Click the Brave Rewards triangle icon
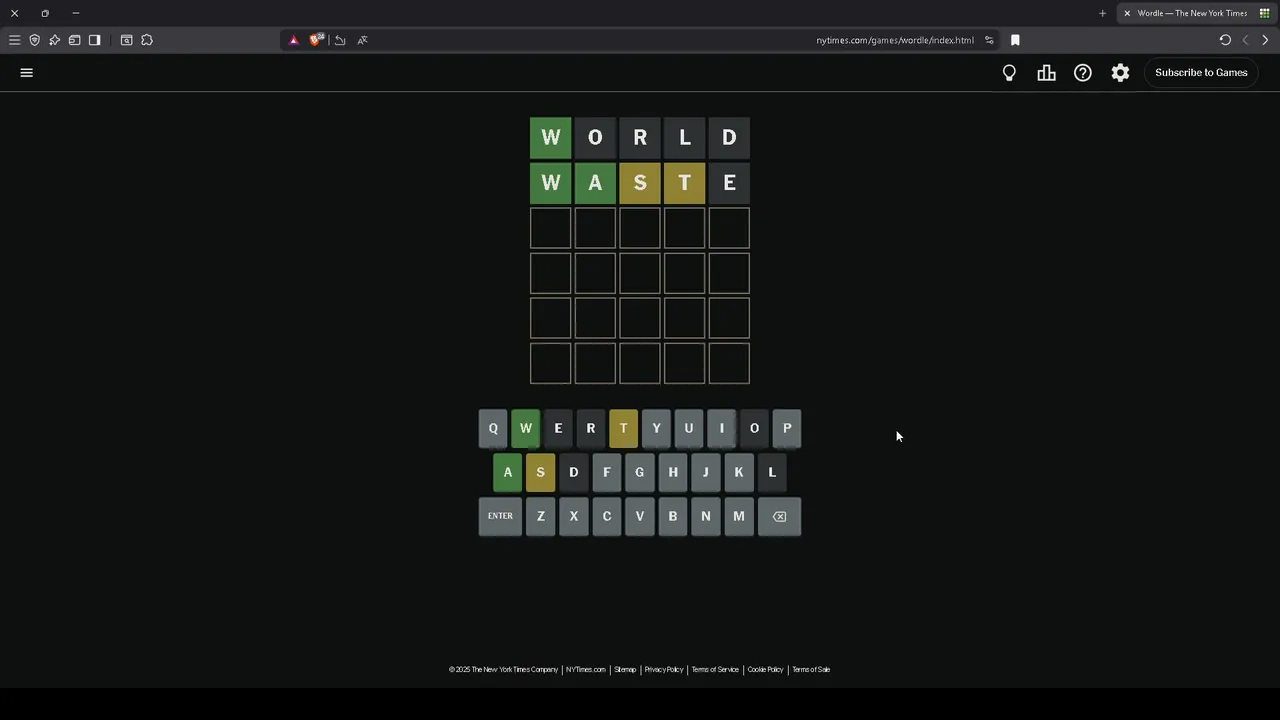Screen dimensions: 1280x720 point(293,40)
